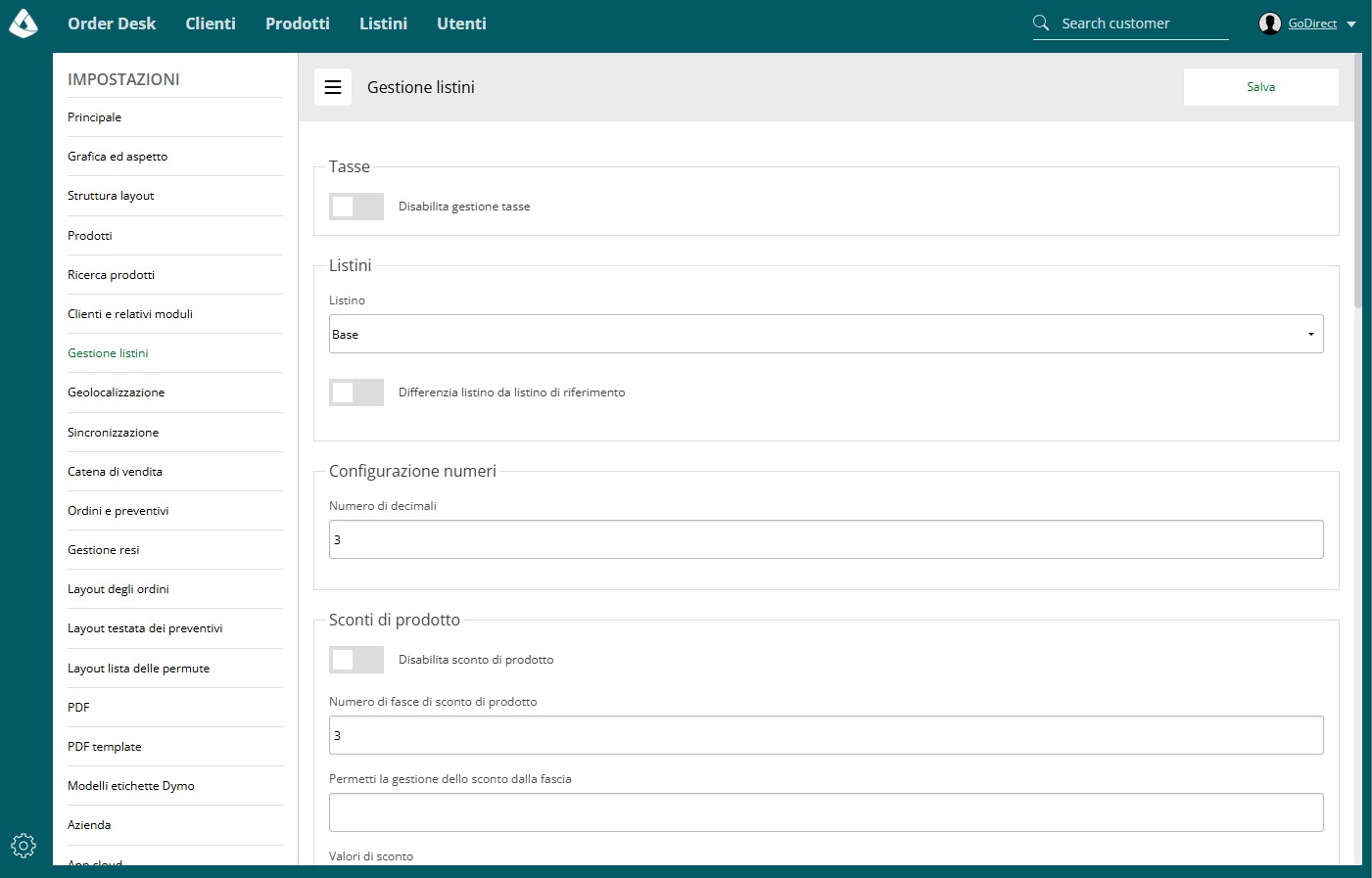Viewport: 1372px width, 878px height.
Task: Click the page vertical scrollbar
Action: click(1357, 181)
